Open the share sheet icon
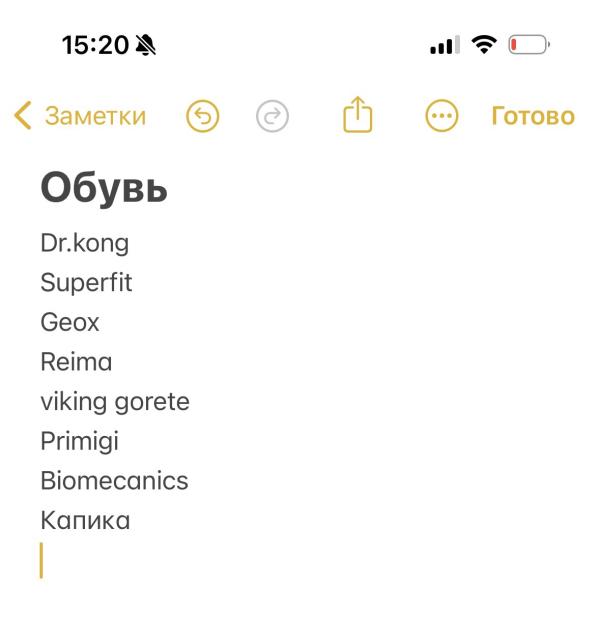The height and width of the screenshot is (621, 600). (357, 114)
